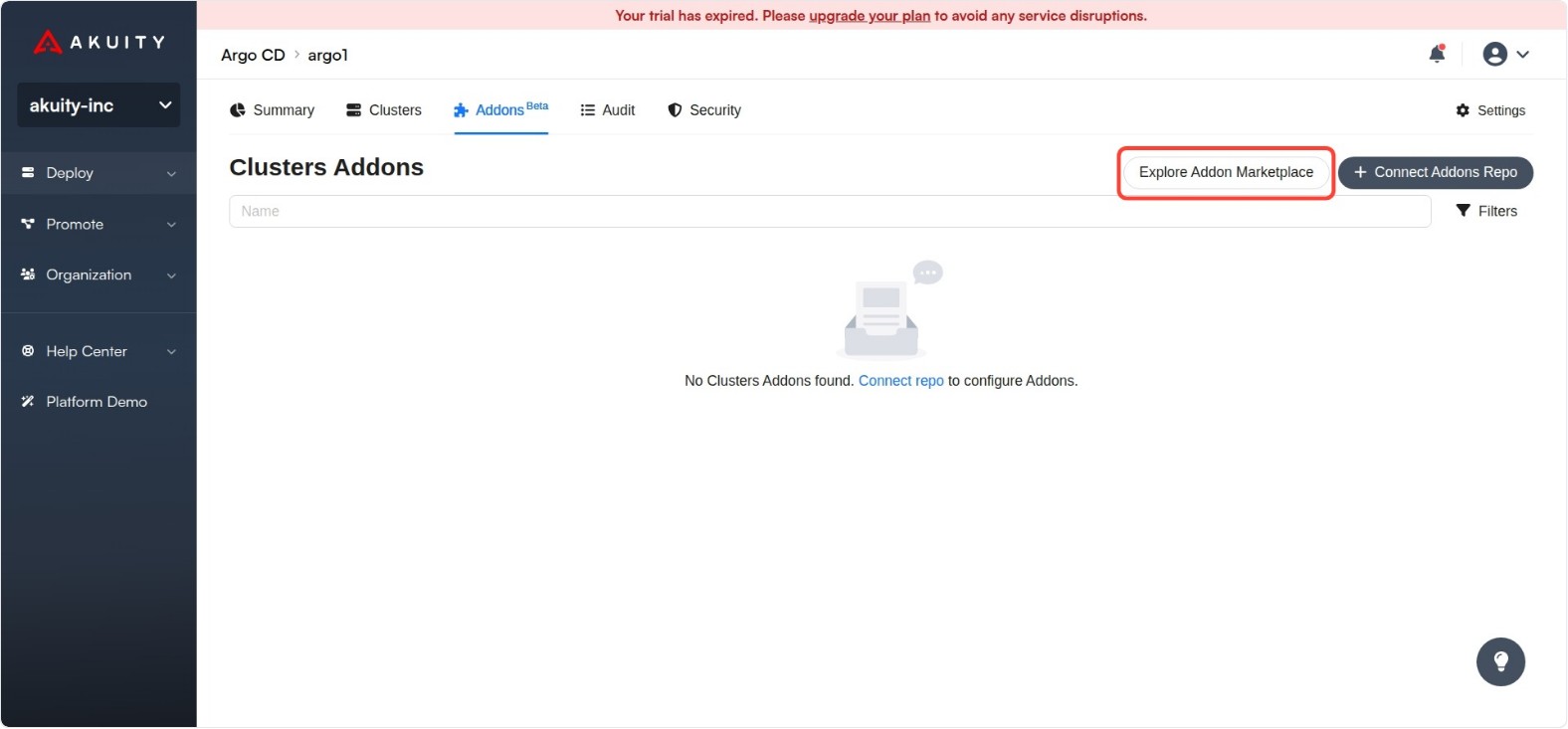The image size is (1568, 729).
Task: Open the Organization sidebar section
Action: pyautogui.click(x=98, y=275)
